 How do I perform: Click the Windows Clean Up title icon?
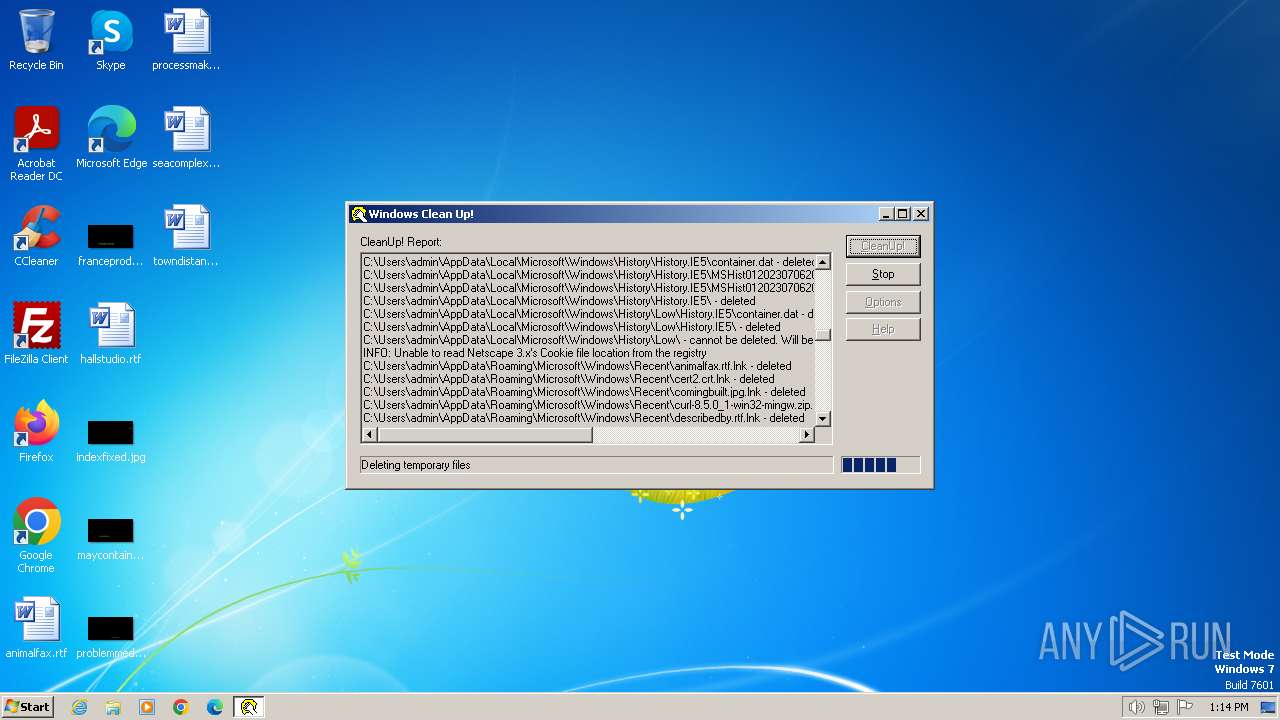[358, 214]
